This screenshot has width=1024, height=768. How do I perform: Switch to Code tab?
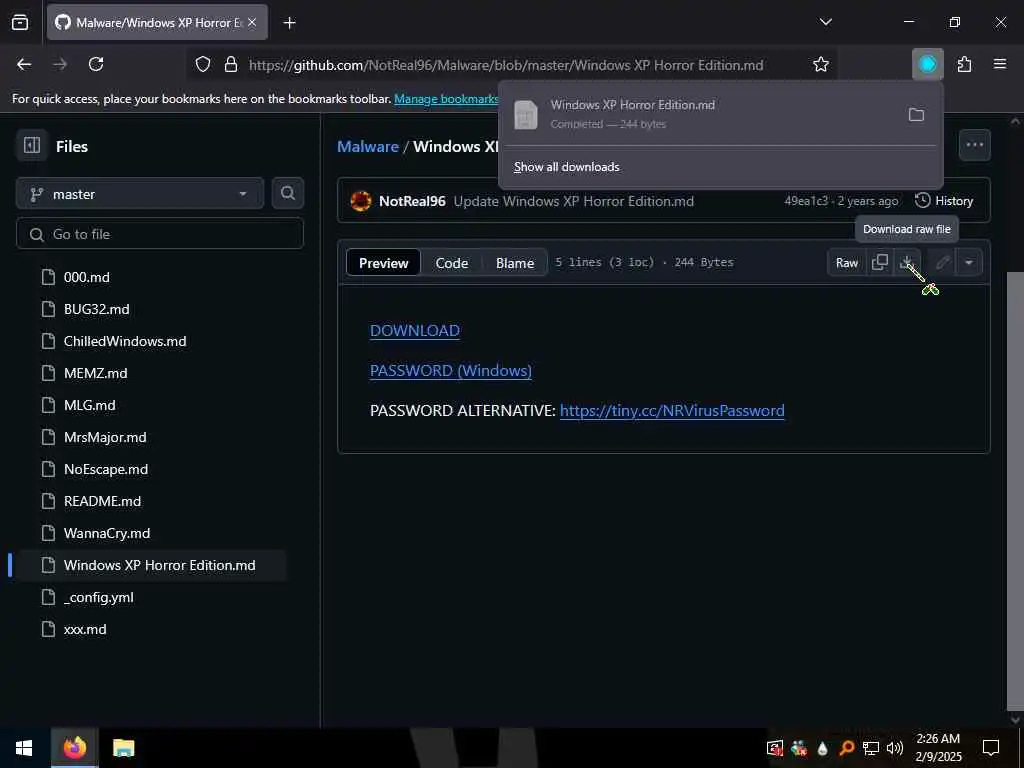[x=452, y=263]
